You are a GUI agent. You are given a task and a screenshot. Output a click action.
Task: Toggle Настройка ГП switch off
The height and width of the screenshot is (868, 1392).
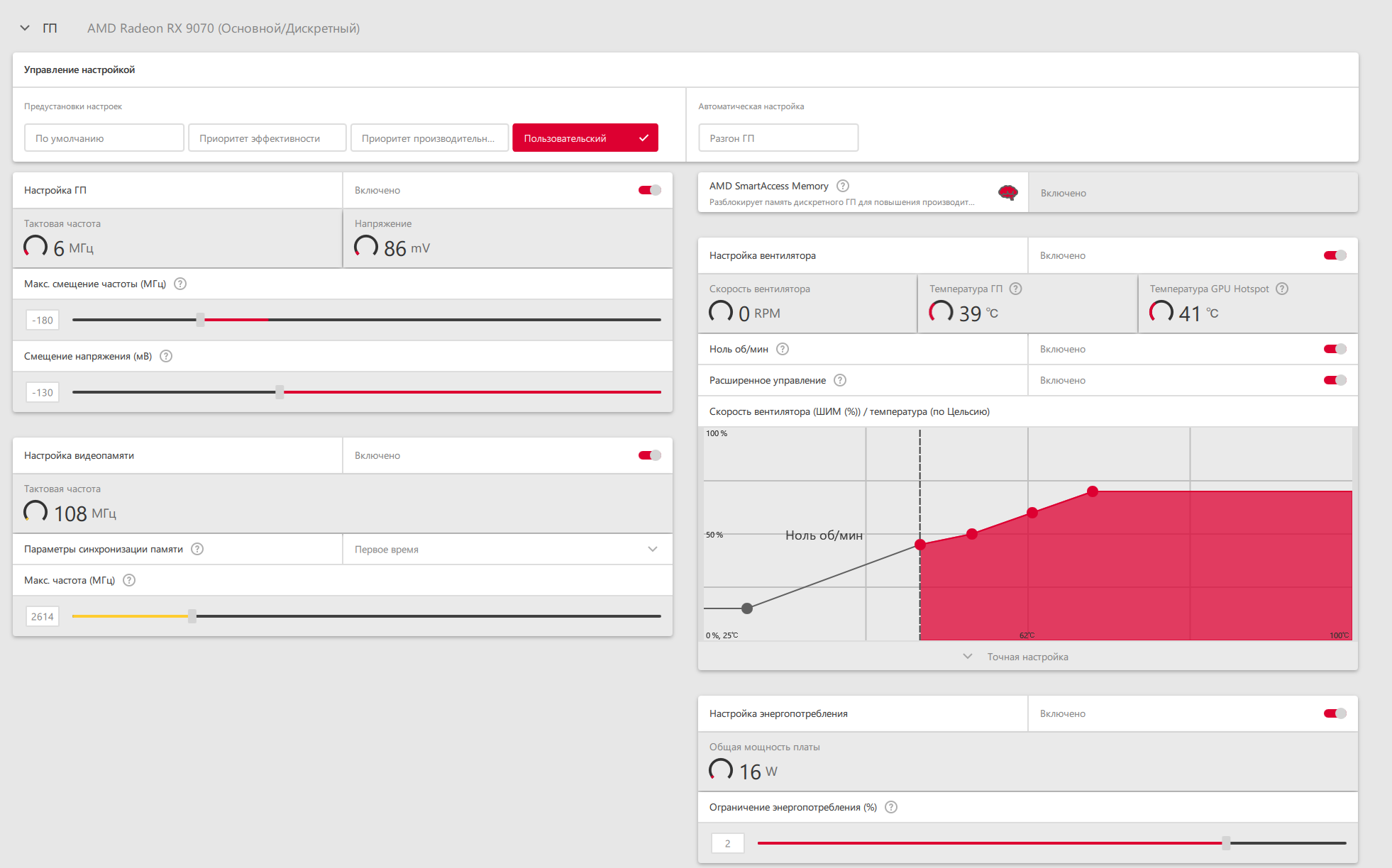pos(649,190)
